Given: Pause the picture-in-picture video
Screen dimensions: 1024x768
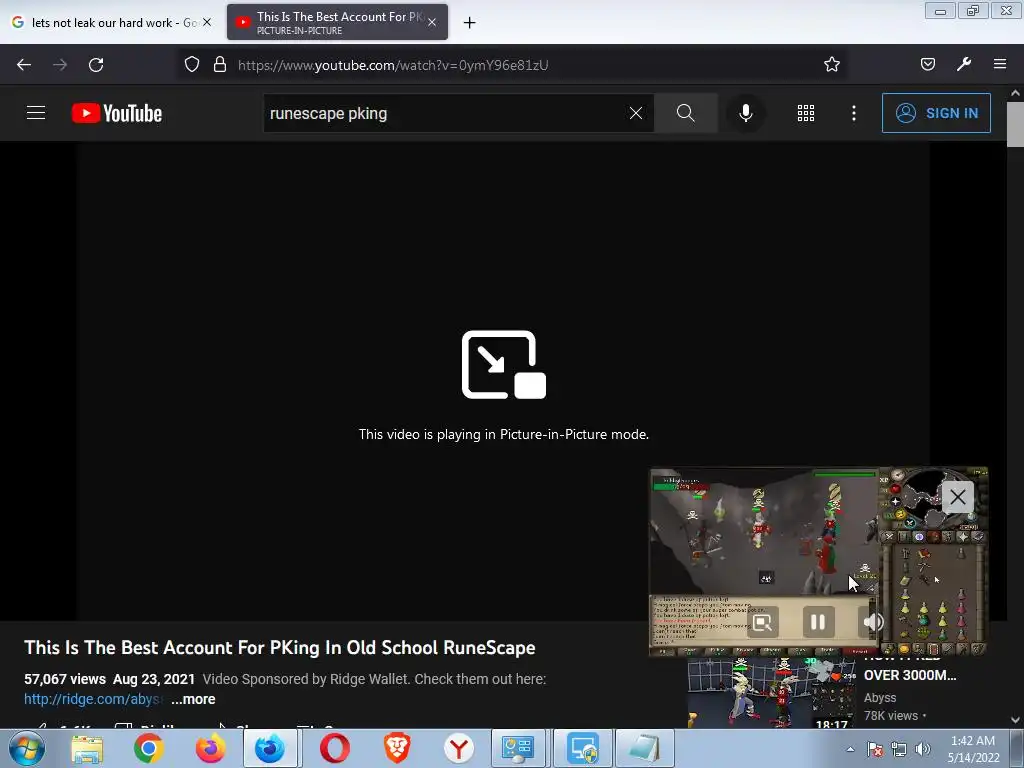Looking at the screenshot, I should [818, 622].
